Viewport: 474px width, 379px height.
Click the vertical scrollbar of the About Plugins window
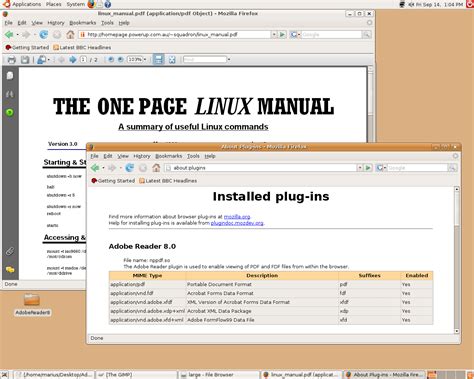coord(457,260)
